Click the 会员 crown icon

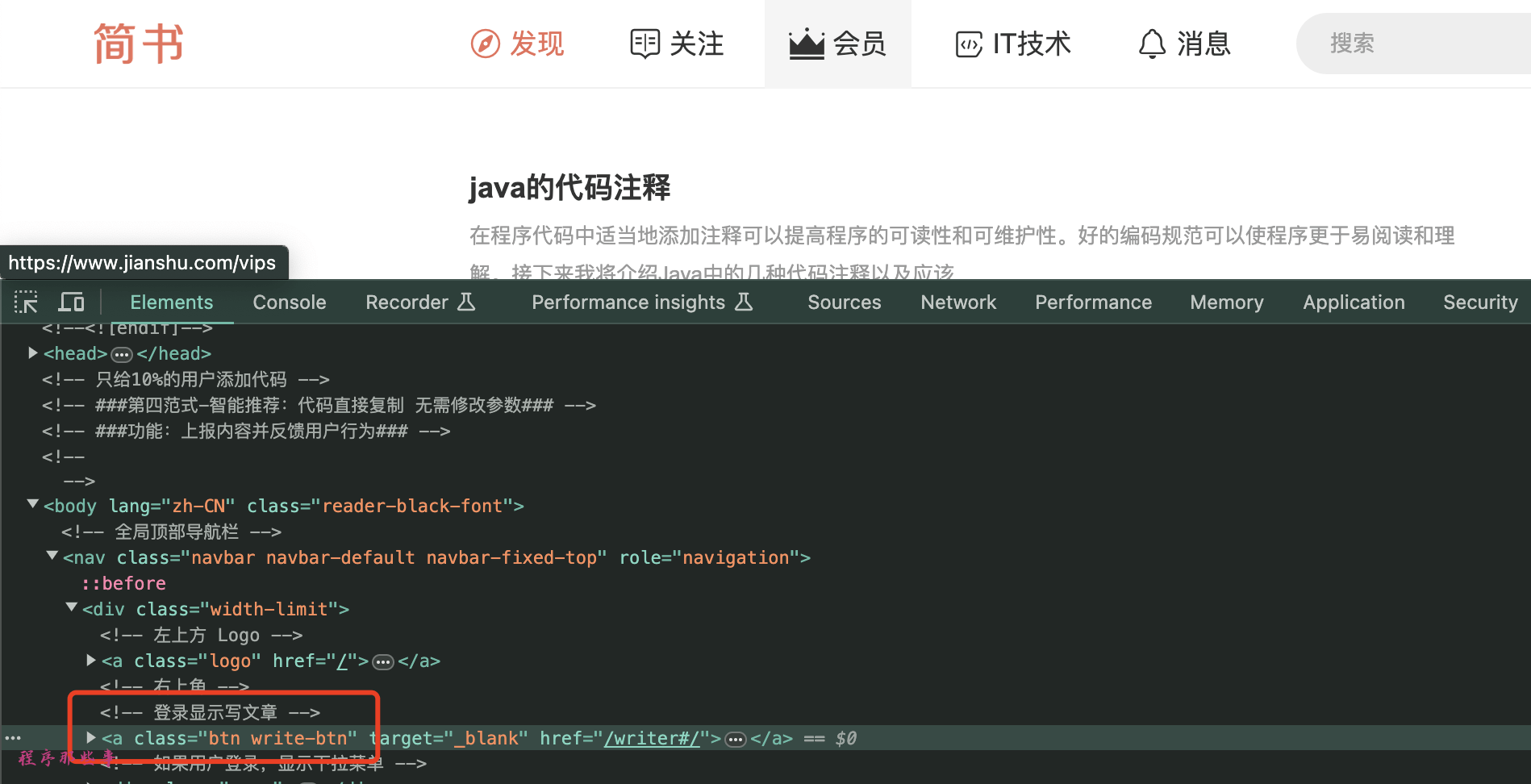[806, 44]
